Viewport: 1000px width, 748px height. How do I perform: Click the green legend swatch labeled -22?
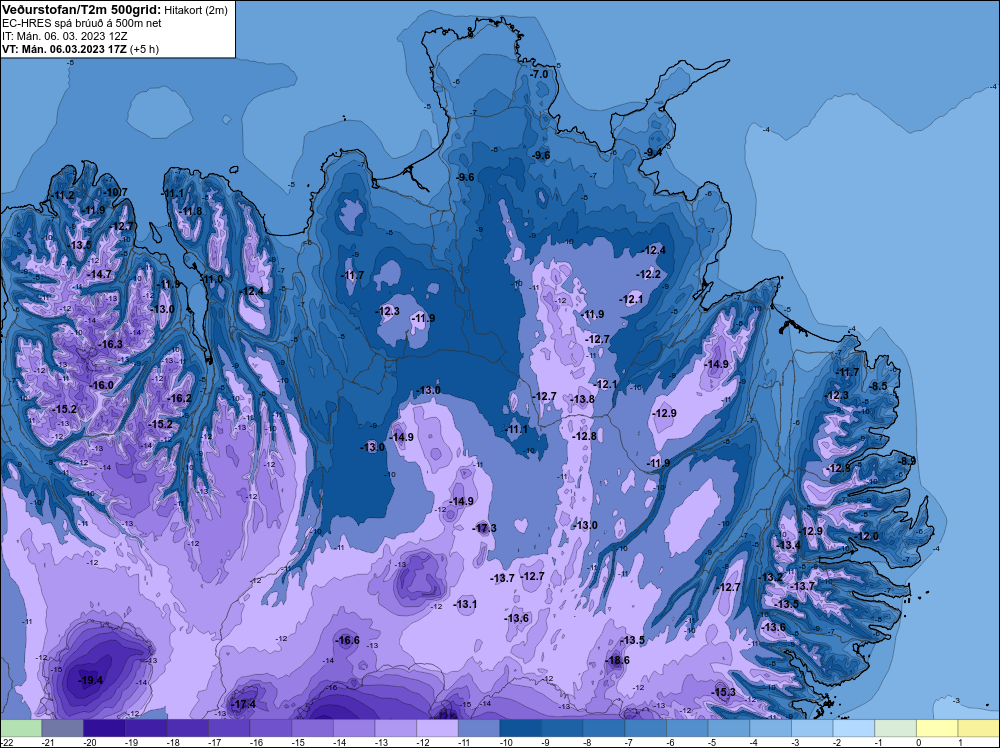21,728
